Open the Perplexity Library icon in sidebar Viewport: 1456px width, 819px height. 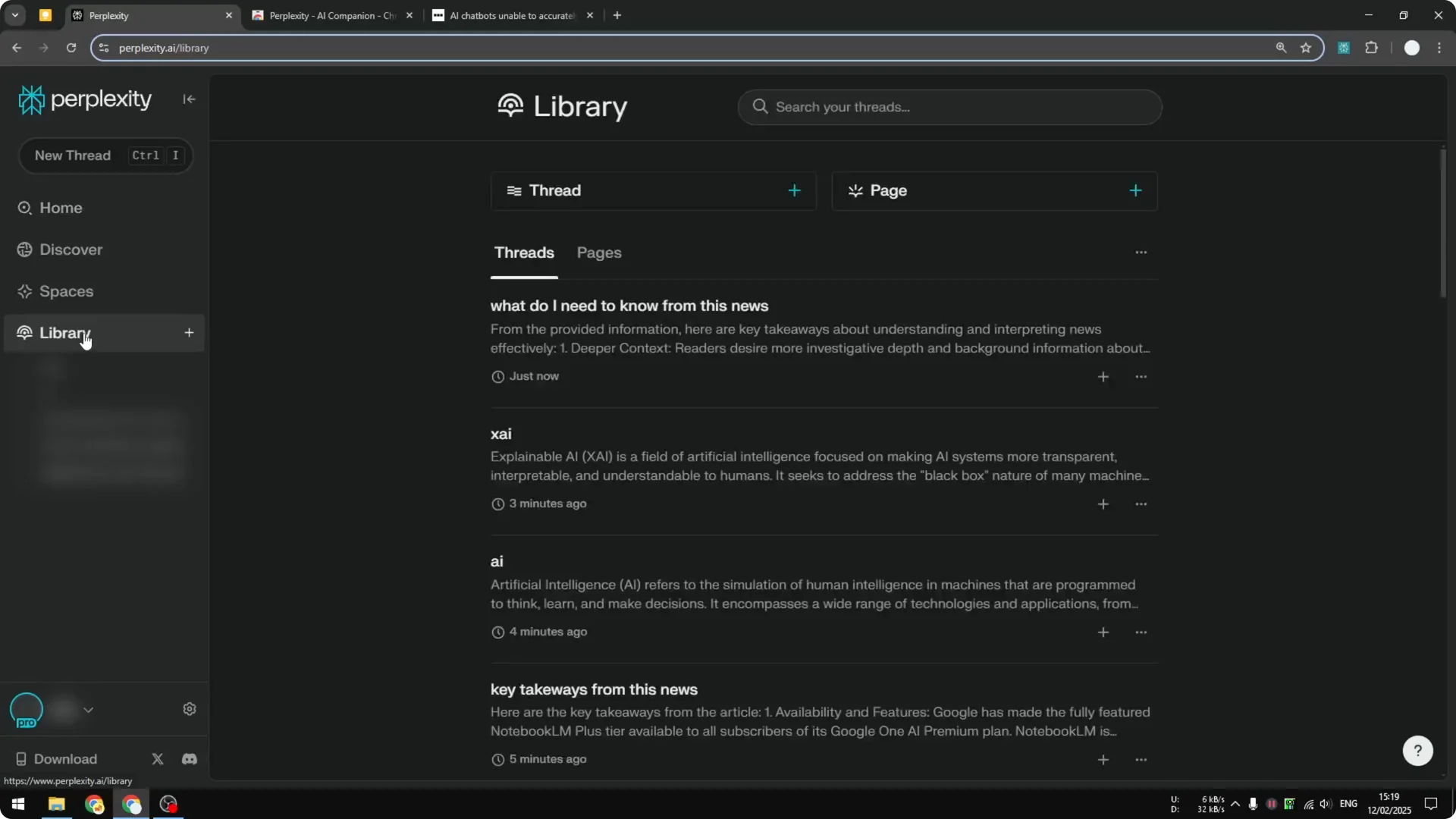pos(24,333)
